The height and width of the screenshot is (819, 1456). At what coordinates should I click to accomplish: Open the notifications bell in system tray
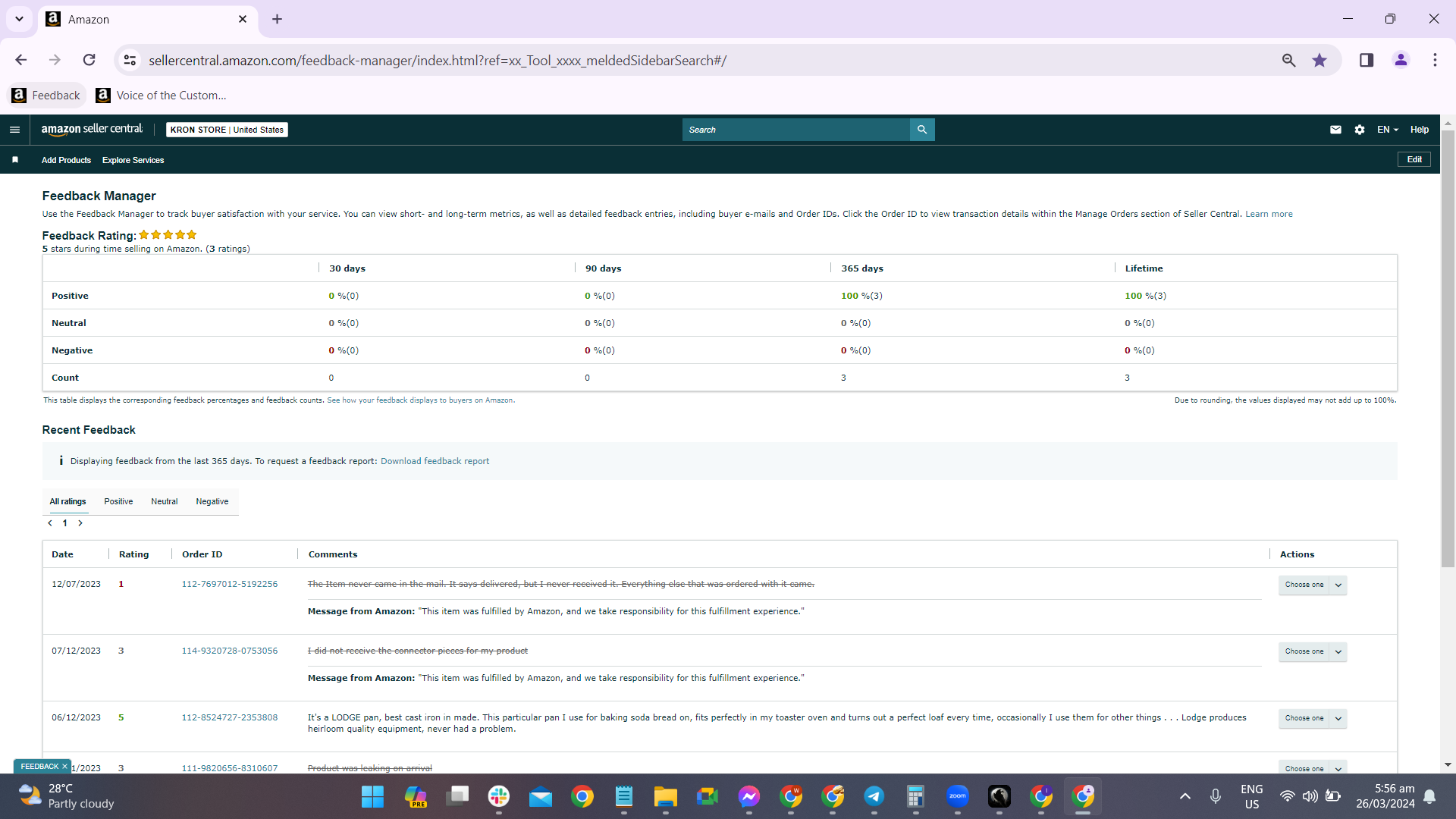(1429, 796)
